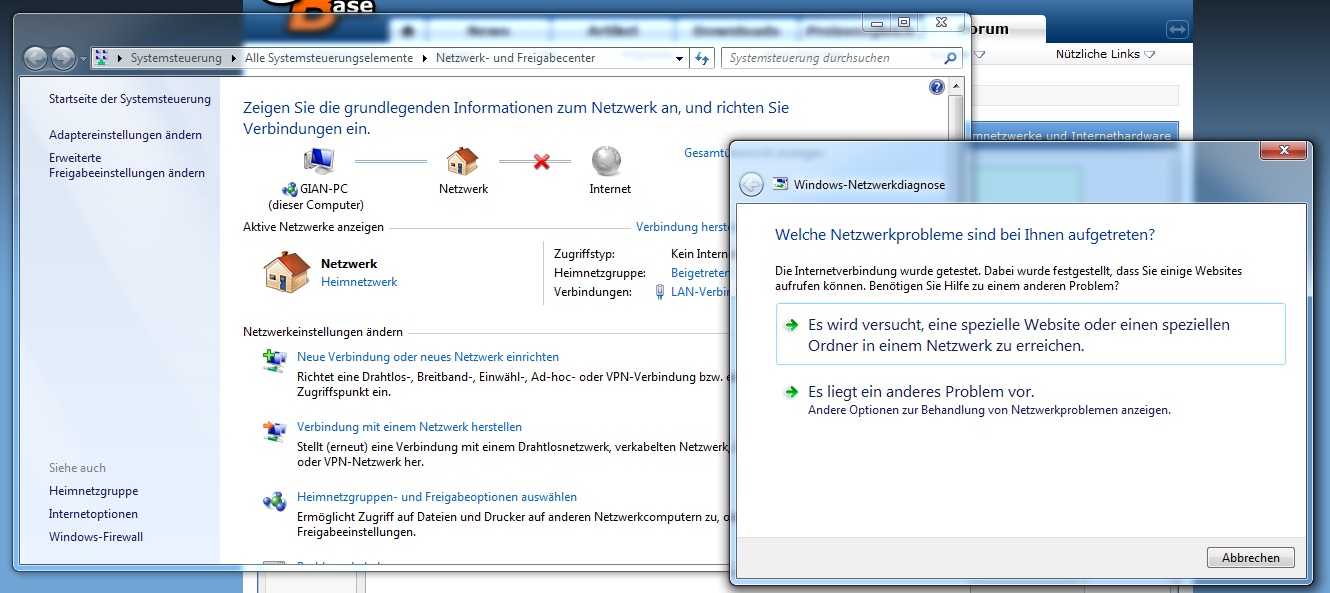Viewport: 1330px width, 593px height.
Task: Click the search magnifier icon
Action: (x=950, y=58)
